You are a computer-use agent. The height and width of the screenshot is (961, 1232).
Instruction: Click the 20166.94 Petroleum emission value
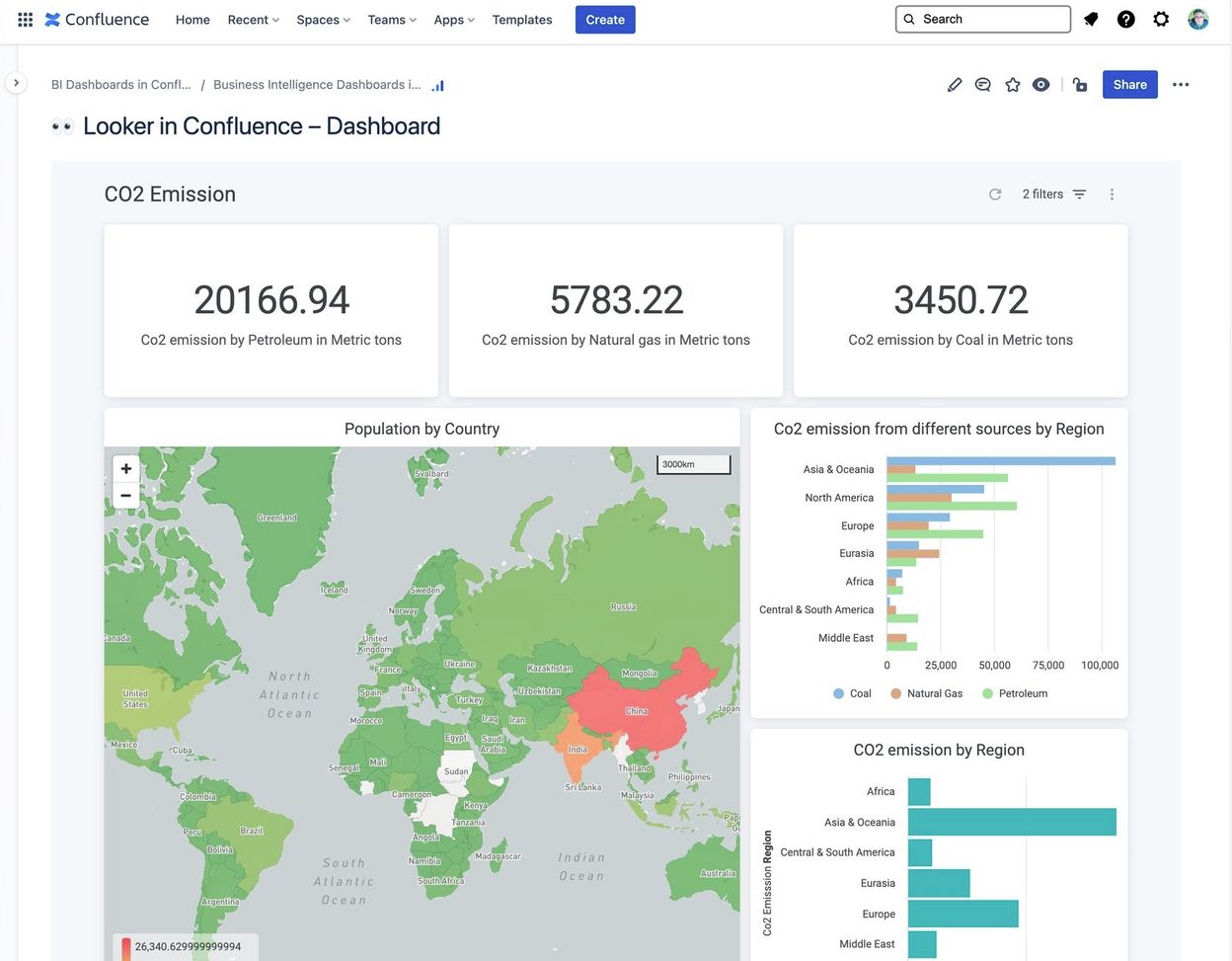271,300
